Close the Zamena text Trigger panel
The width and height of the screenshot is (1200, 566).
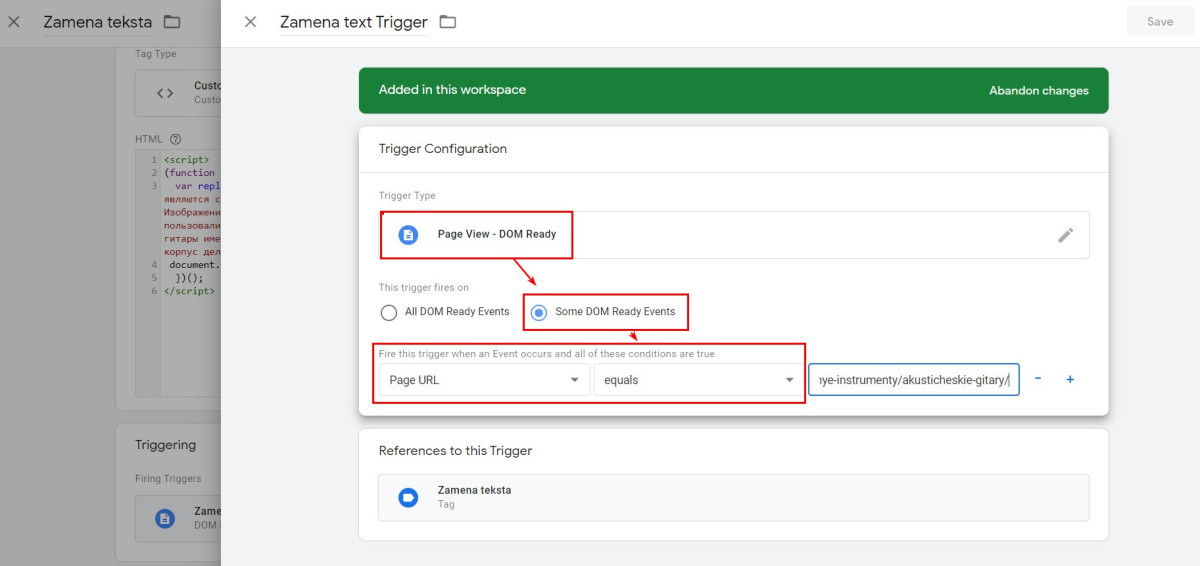point(250,22)
